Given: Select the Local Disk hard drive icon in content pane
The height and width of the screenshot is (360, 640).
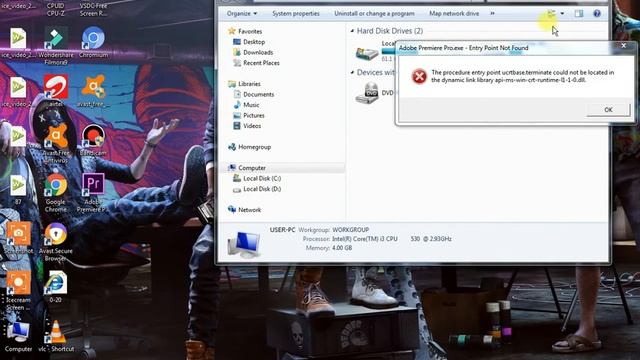Looking at the screenshot, I should click(367, 53).
